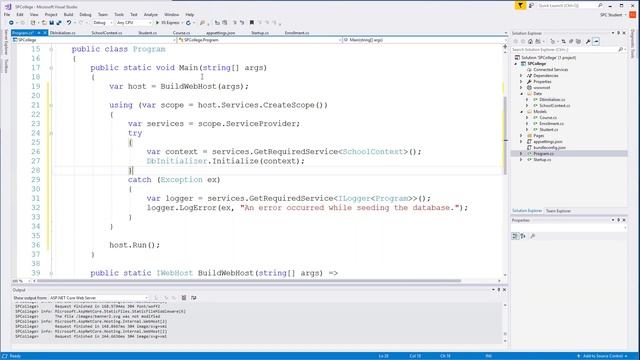Close the Program.cs editor tab
This screenshot has height=360, width=640.
45,33
